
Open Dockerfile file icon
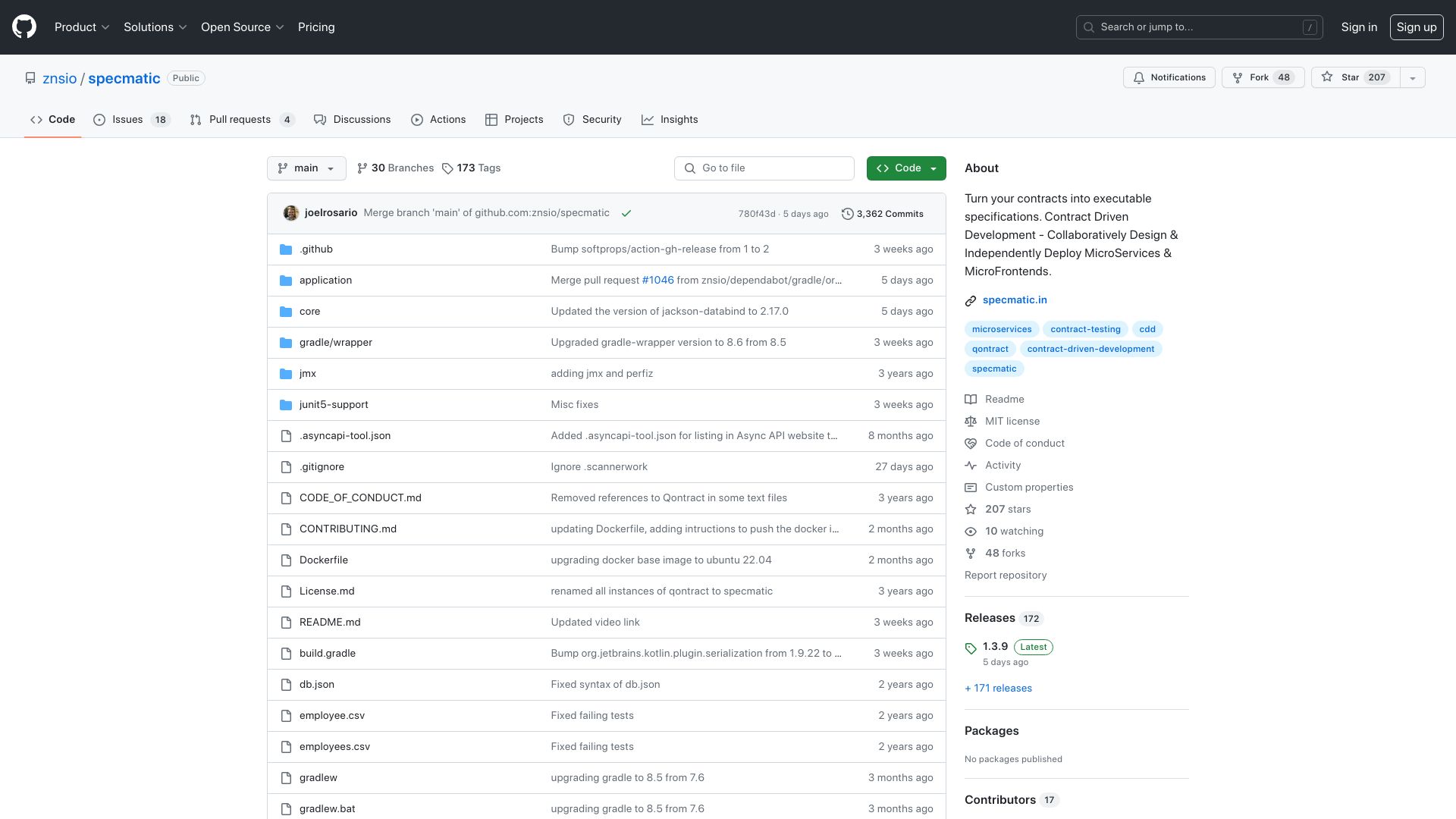pos(286,560)
